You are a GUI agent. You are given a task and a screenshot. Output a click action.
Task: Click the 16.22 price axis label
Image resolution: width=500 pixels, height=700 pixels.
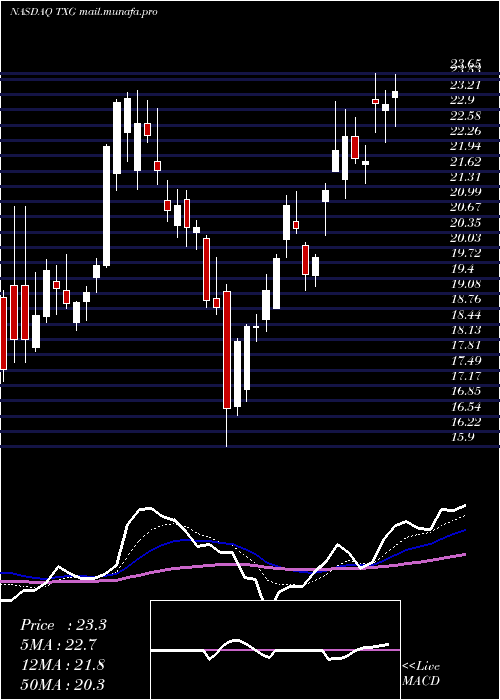466,421
